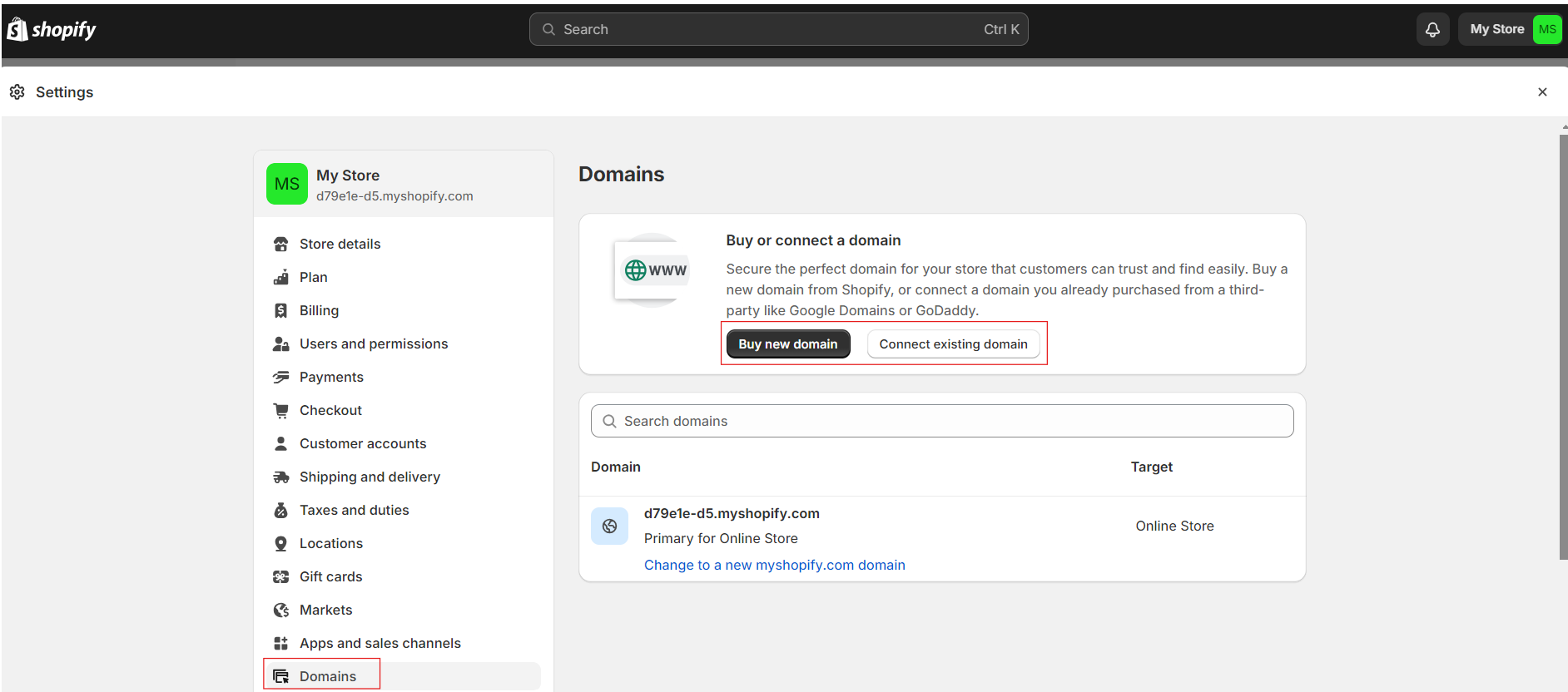Click the Target column header
Image resolution: width=1568 pixels, height=692 pixels.
1151,467
